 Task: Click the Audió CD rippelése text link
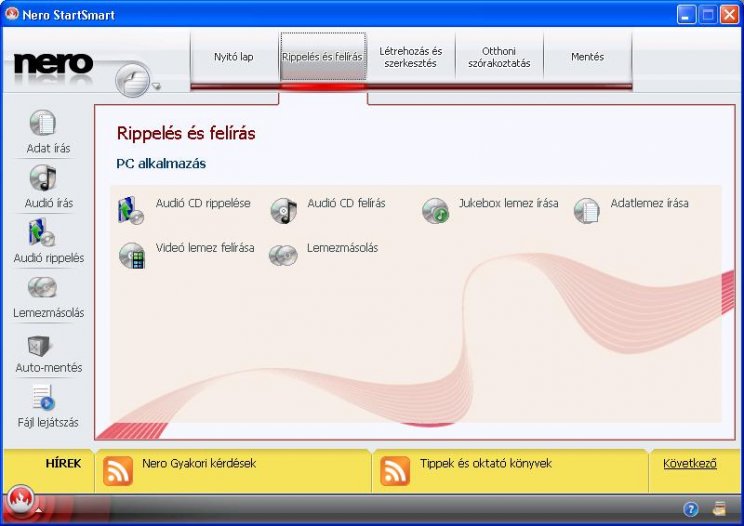click(x=203, y=203)
